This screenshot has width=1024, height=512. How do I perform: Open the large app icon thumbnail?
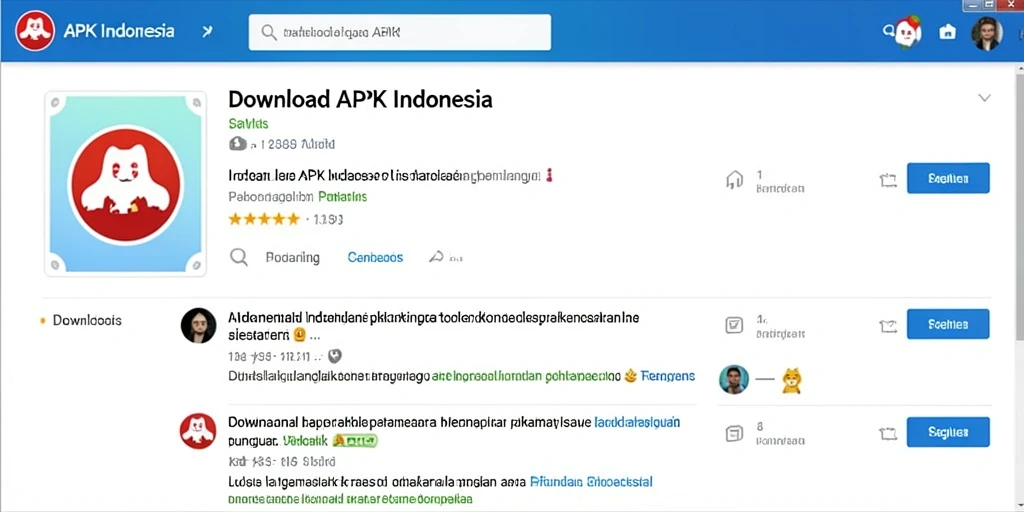125,184
